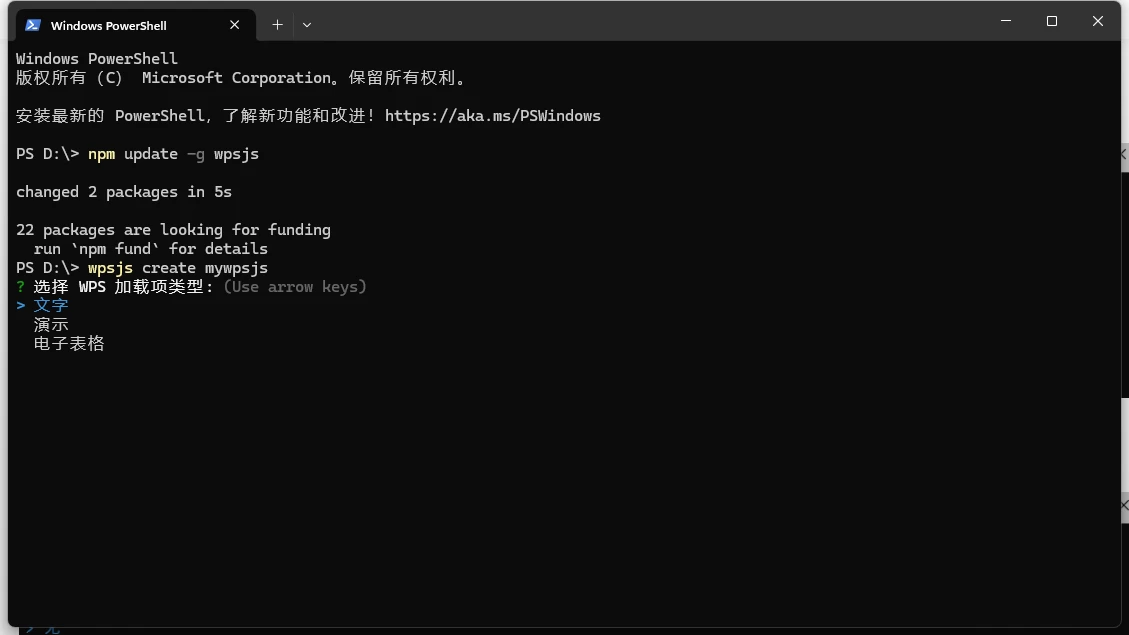Choose the 演示 add-in type option

(51, 325)
